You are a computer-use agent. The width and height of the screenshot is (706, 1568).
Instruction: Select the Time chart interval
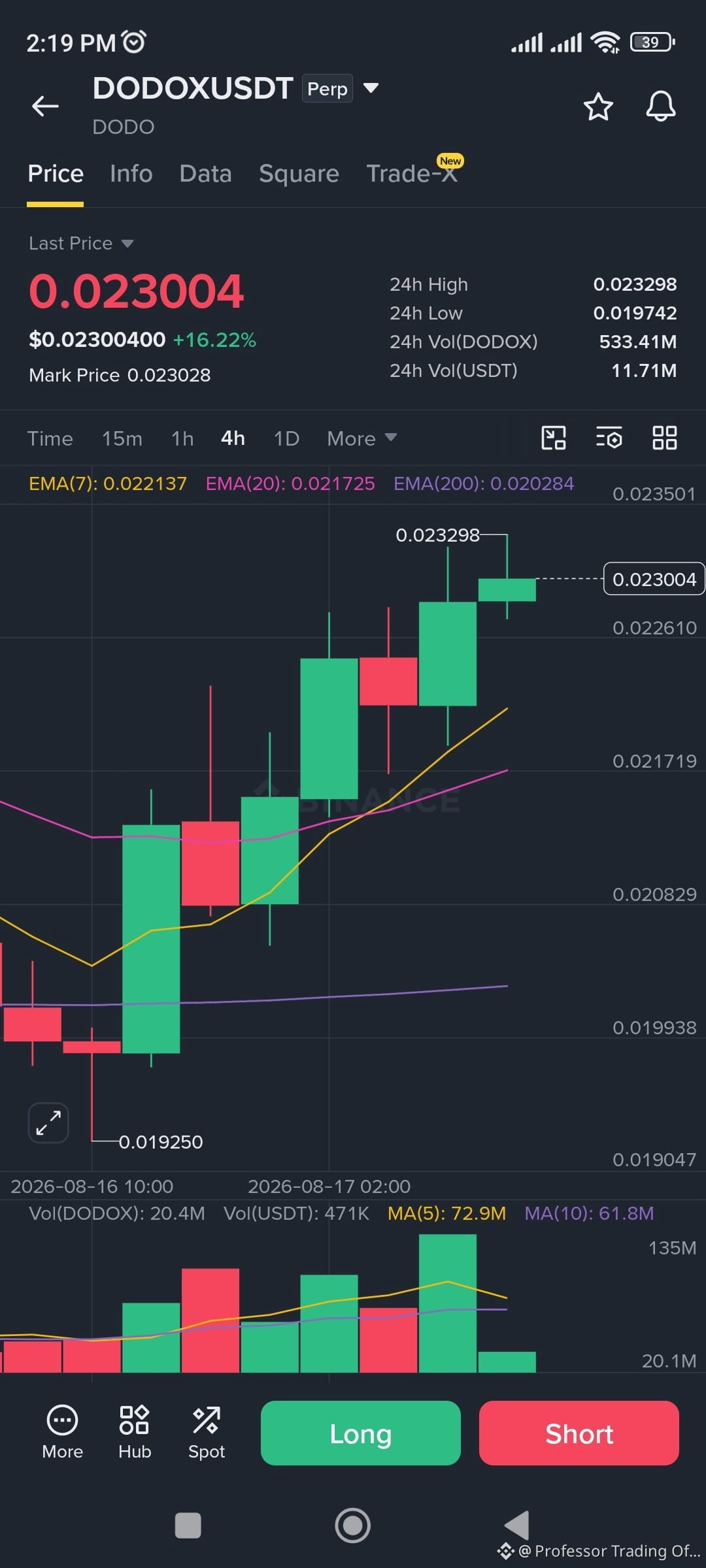coord(50,438)
